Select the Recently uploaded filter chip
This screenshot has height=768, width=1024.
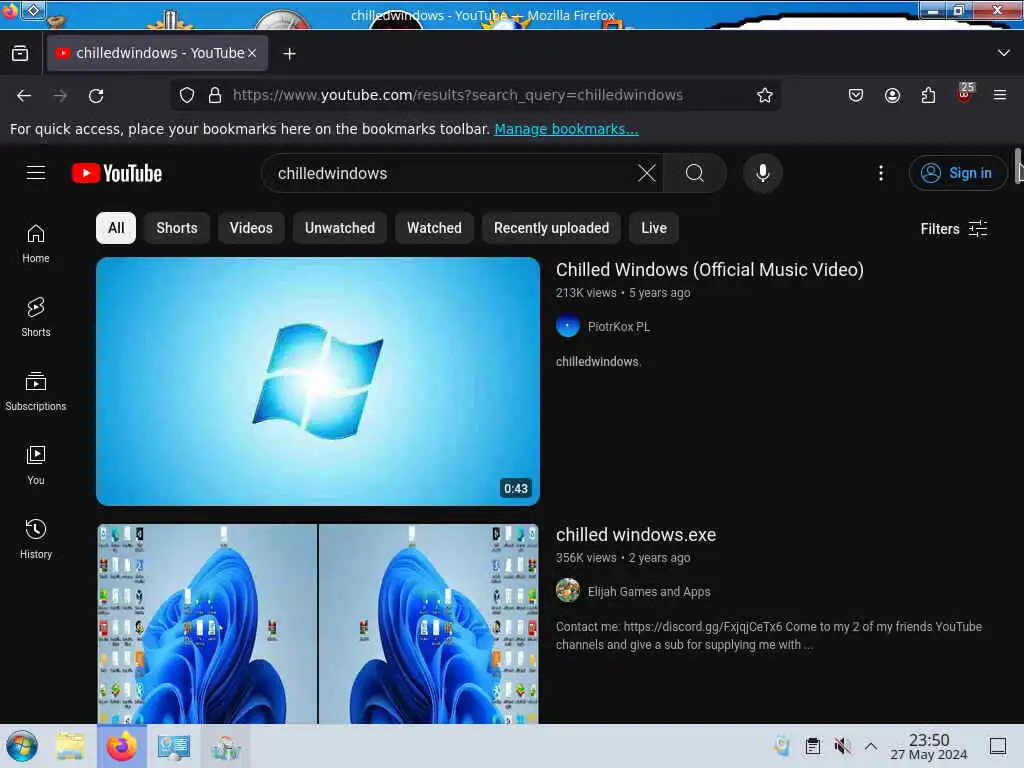pos(551,228)
